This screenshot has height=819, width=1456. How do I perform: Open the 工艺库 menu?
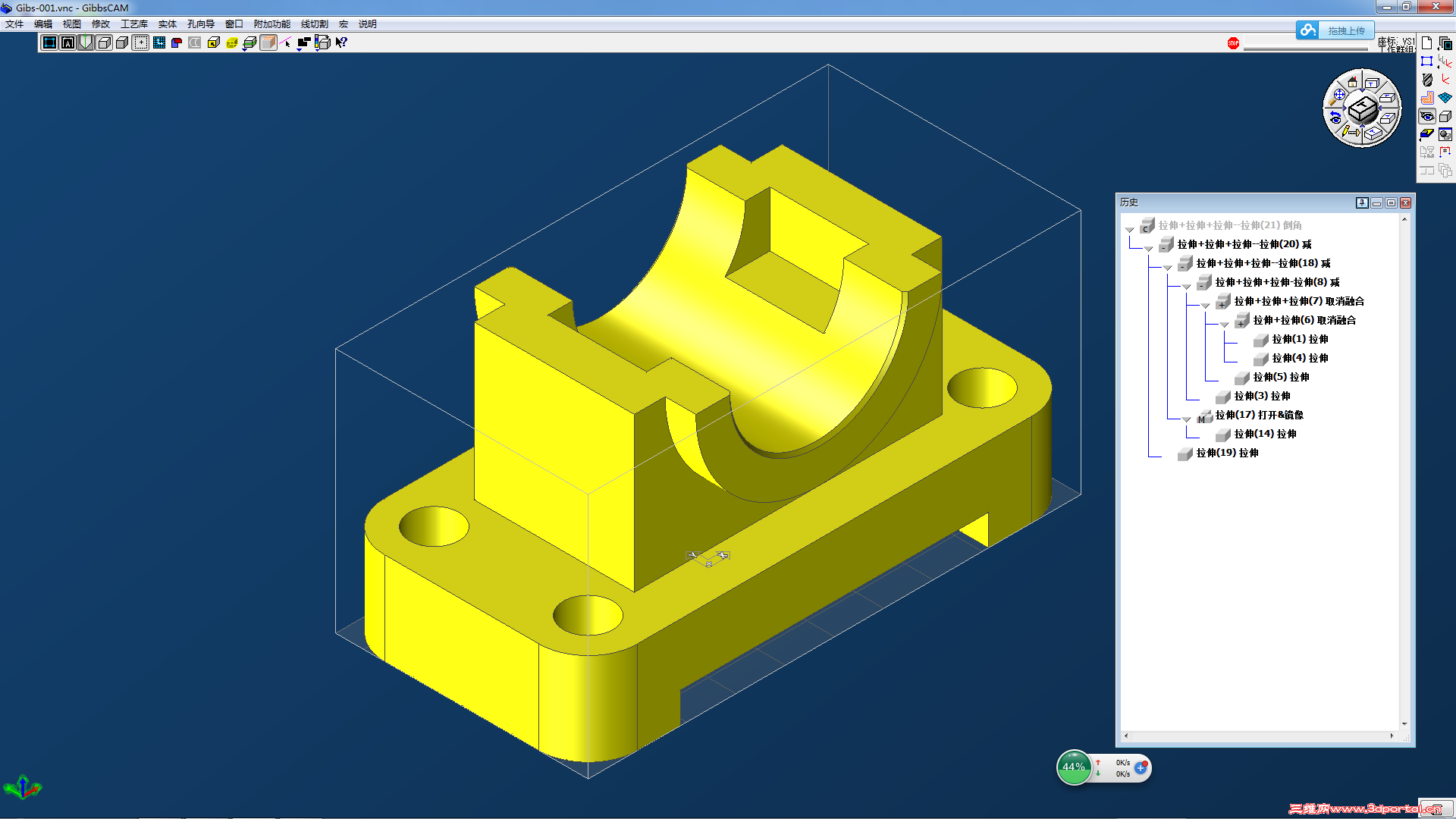click(134, 24)
